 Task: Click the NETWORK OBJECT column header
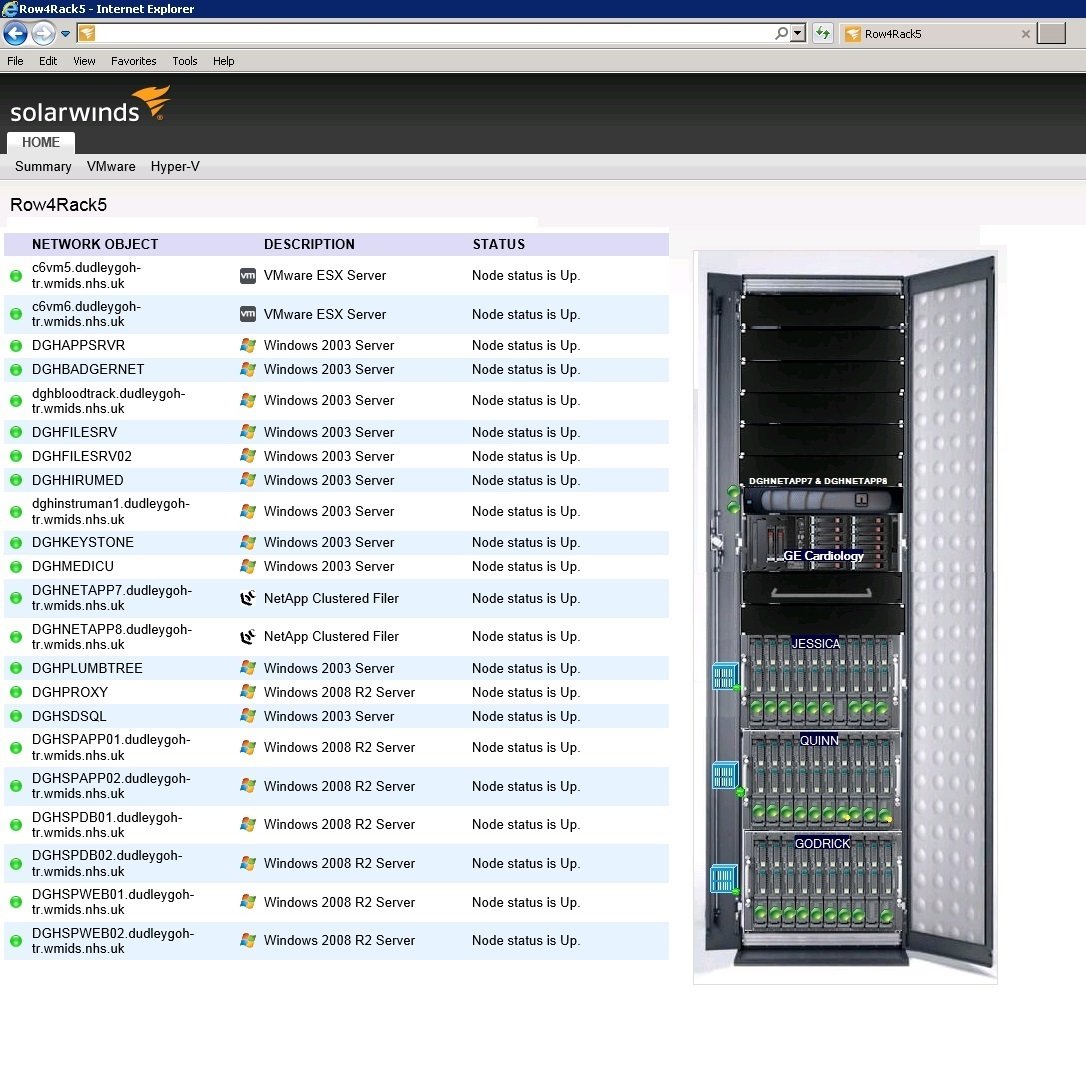(95, 244)
